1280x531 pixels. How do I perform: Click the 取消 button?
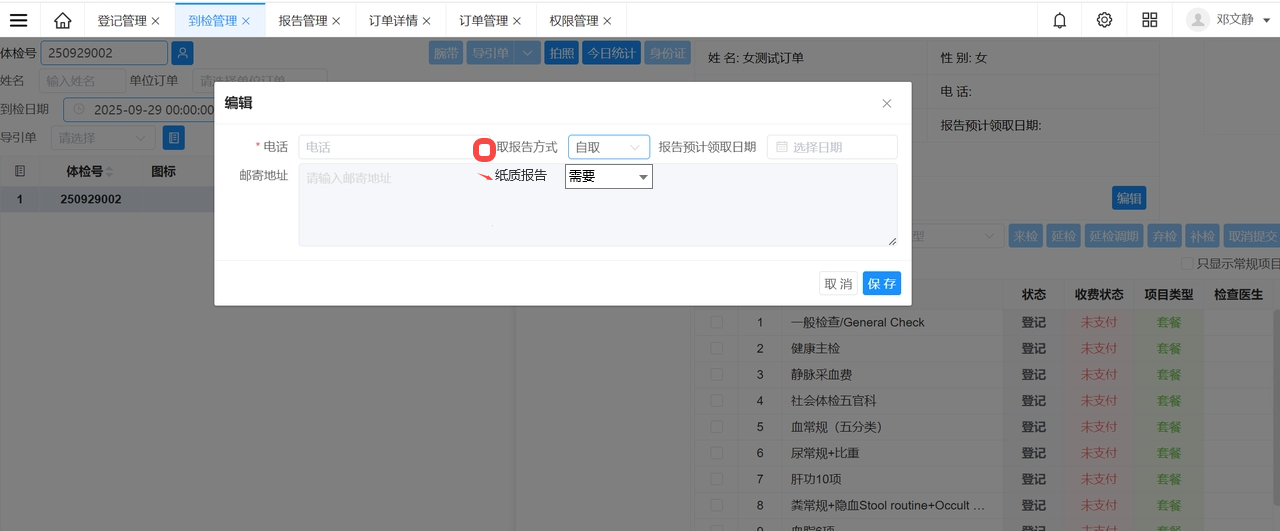[x=838, y=284]
